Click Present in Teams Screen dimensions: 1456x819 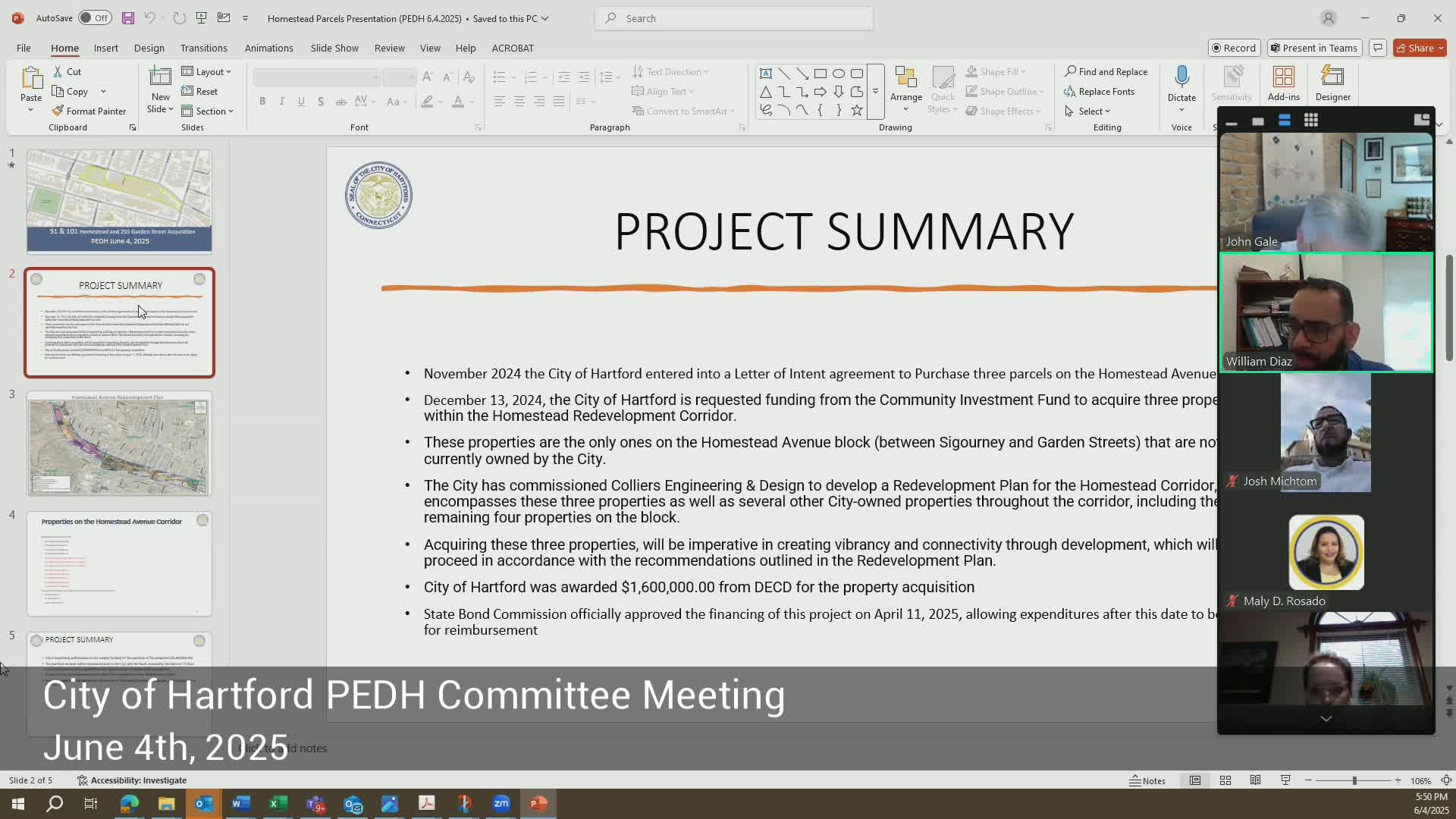click(x=1314, y=48)
